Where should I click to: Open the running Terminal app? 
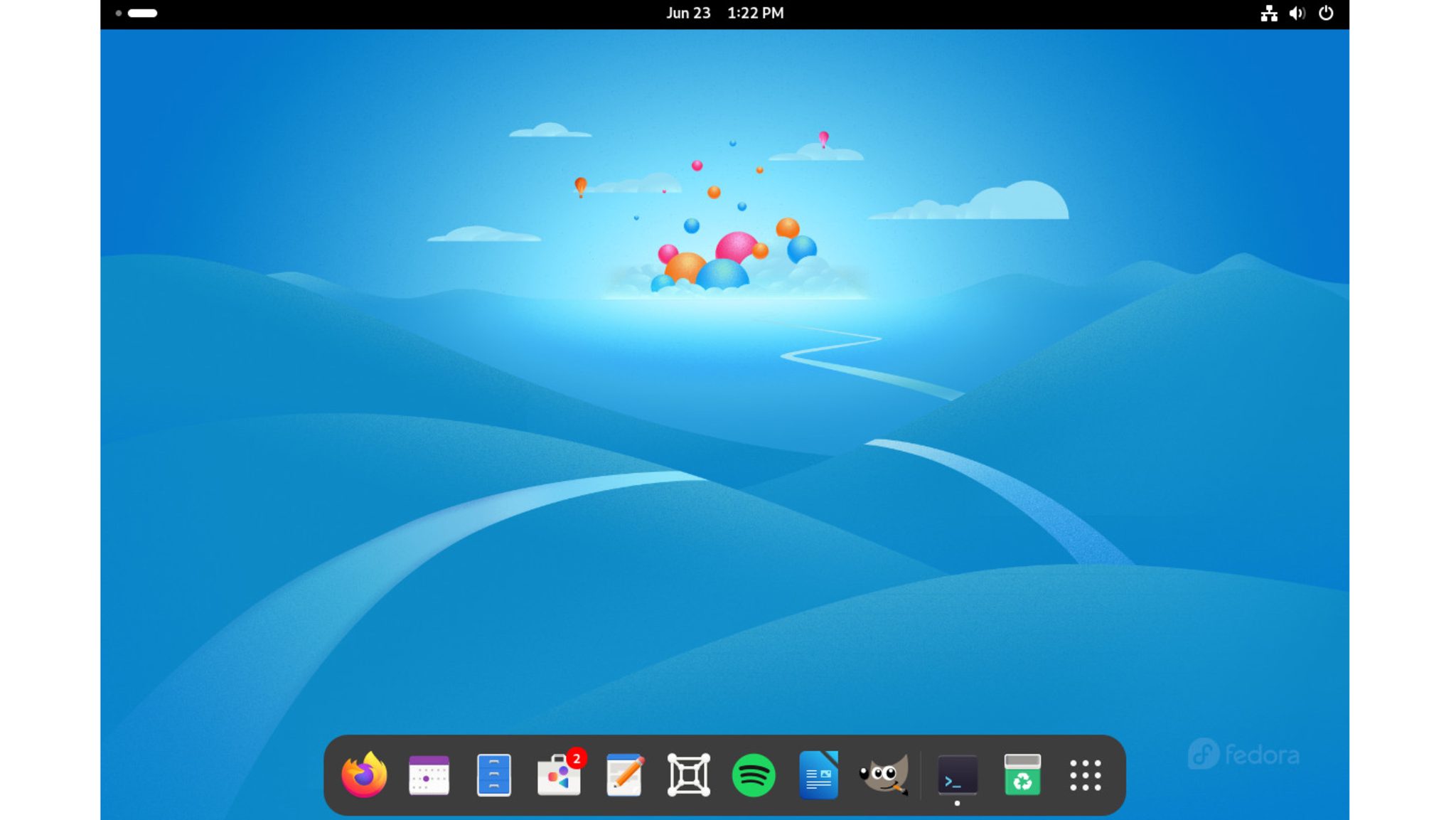(x=957, y=776)
